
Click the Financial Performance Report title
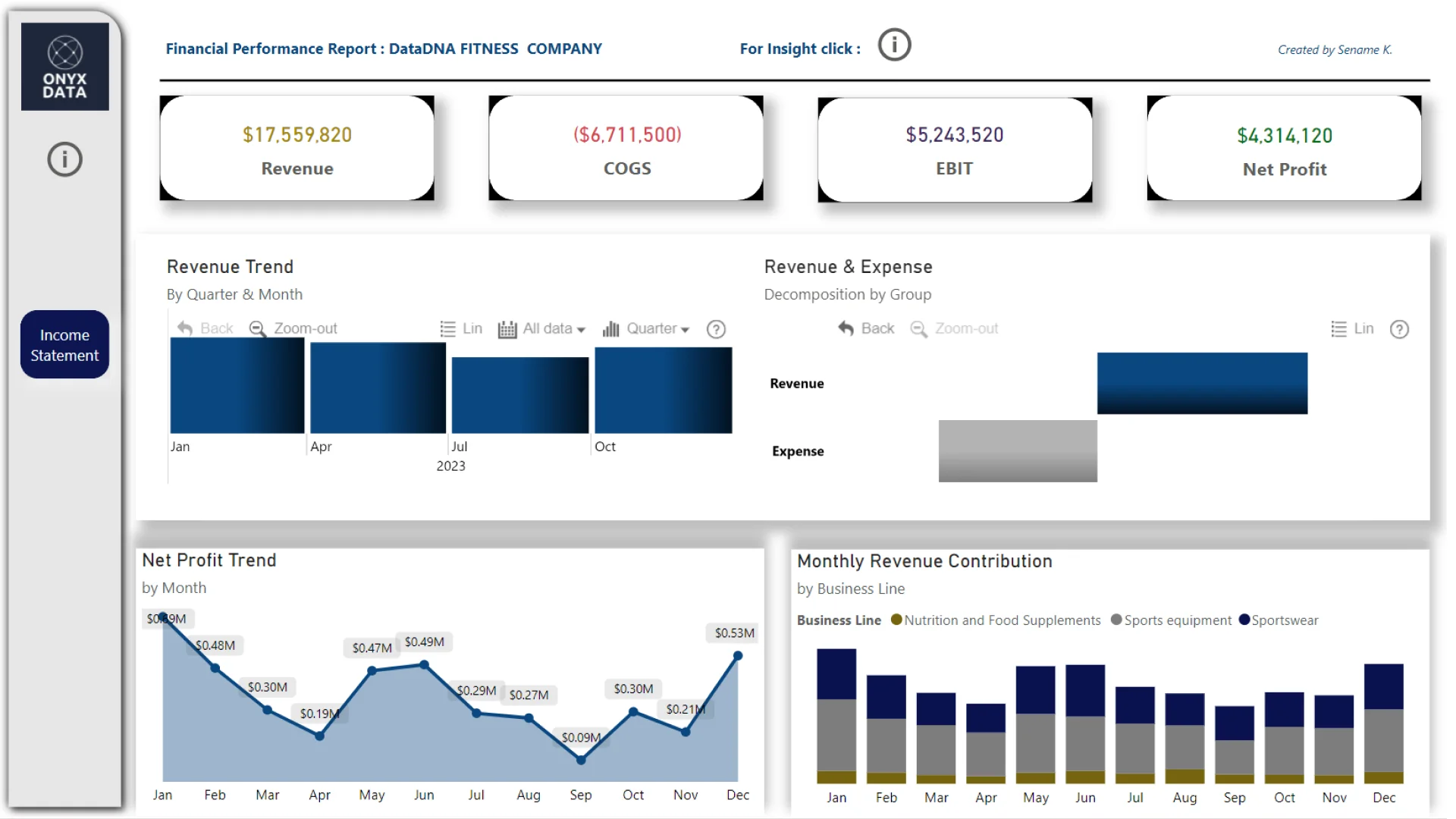pos(384,49)
